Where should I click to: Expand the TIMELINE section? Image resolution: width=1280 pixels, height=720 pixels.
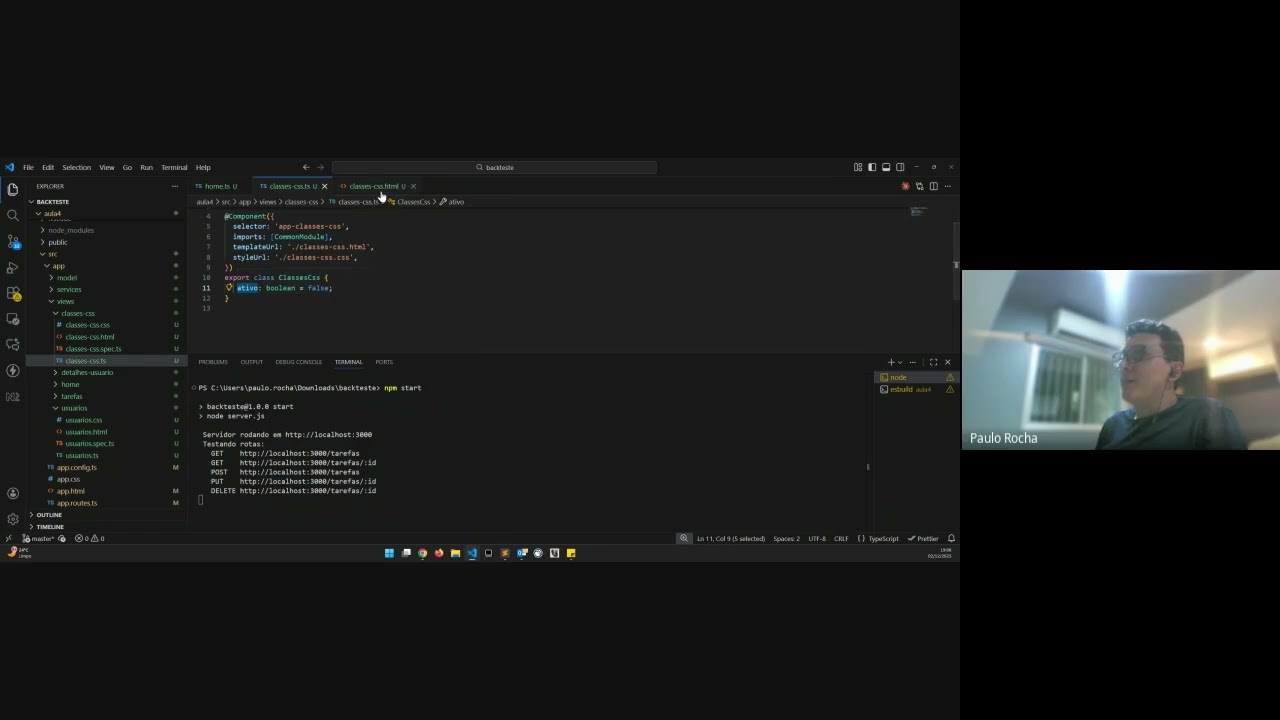click(x=105, y=527)
